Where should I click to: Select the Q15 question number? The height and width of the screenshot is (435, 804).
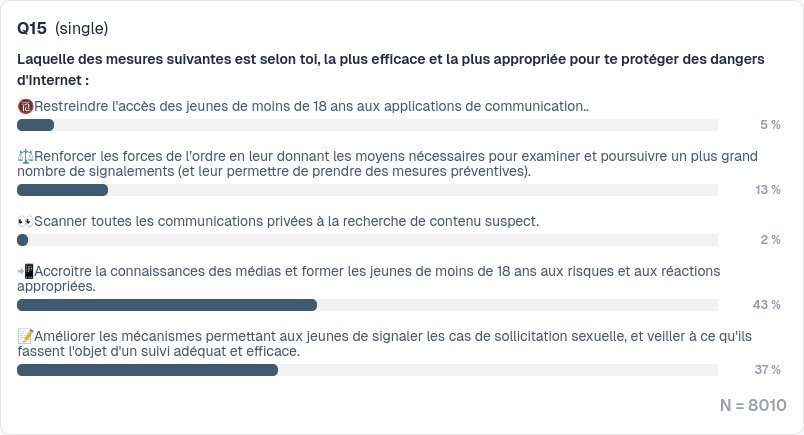click(x=33, y=28)
